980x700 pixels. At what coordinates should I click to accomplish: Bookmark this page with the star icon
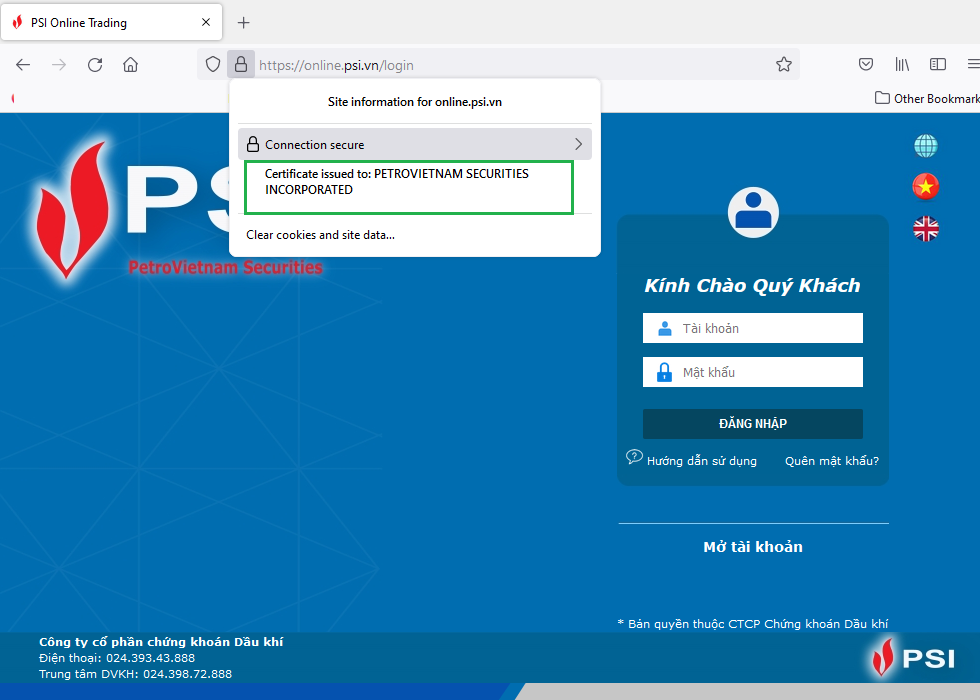pyautogui.click(x=784, y=64)
